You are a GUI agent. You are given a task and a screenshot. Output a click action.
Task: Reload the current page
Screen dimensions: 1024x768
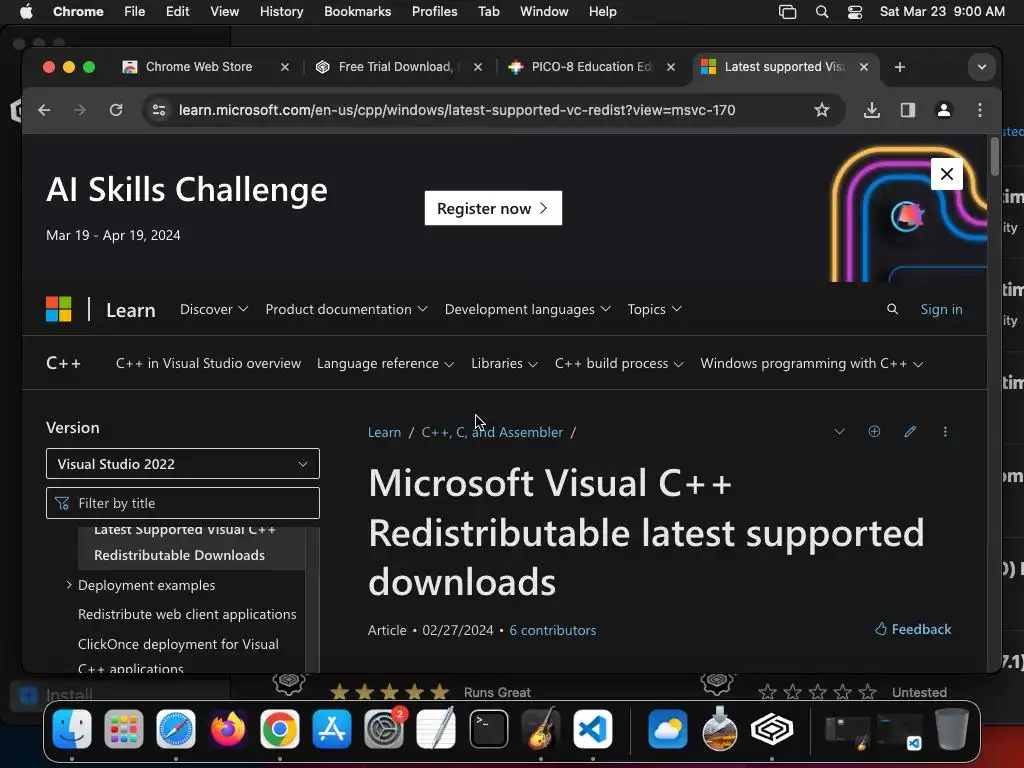pos(116,110)
